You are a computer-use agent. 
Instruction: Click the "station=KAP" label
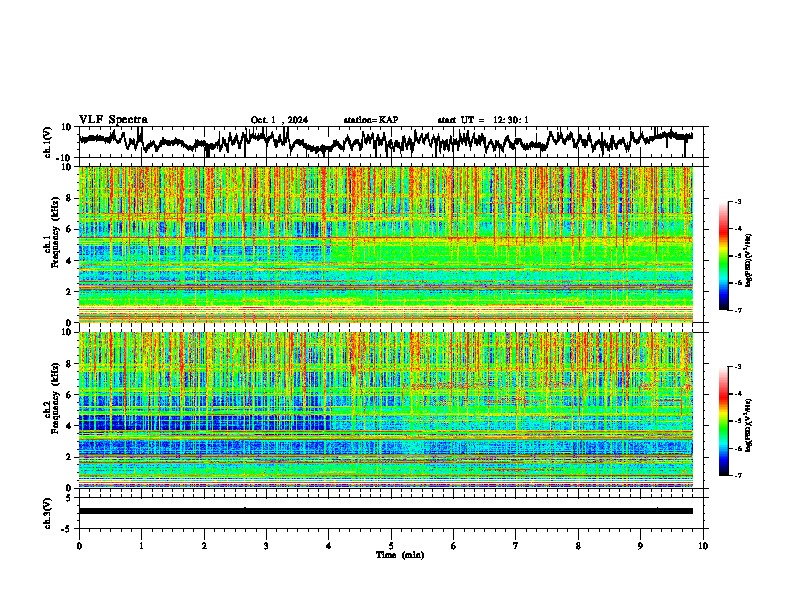click(x=371, y=120)
